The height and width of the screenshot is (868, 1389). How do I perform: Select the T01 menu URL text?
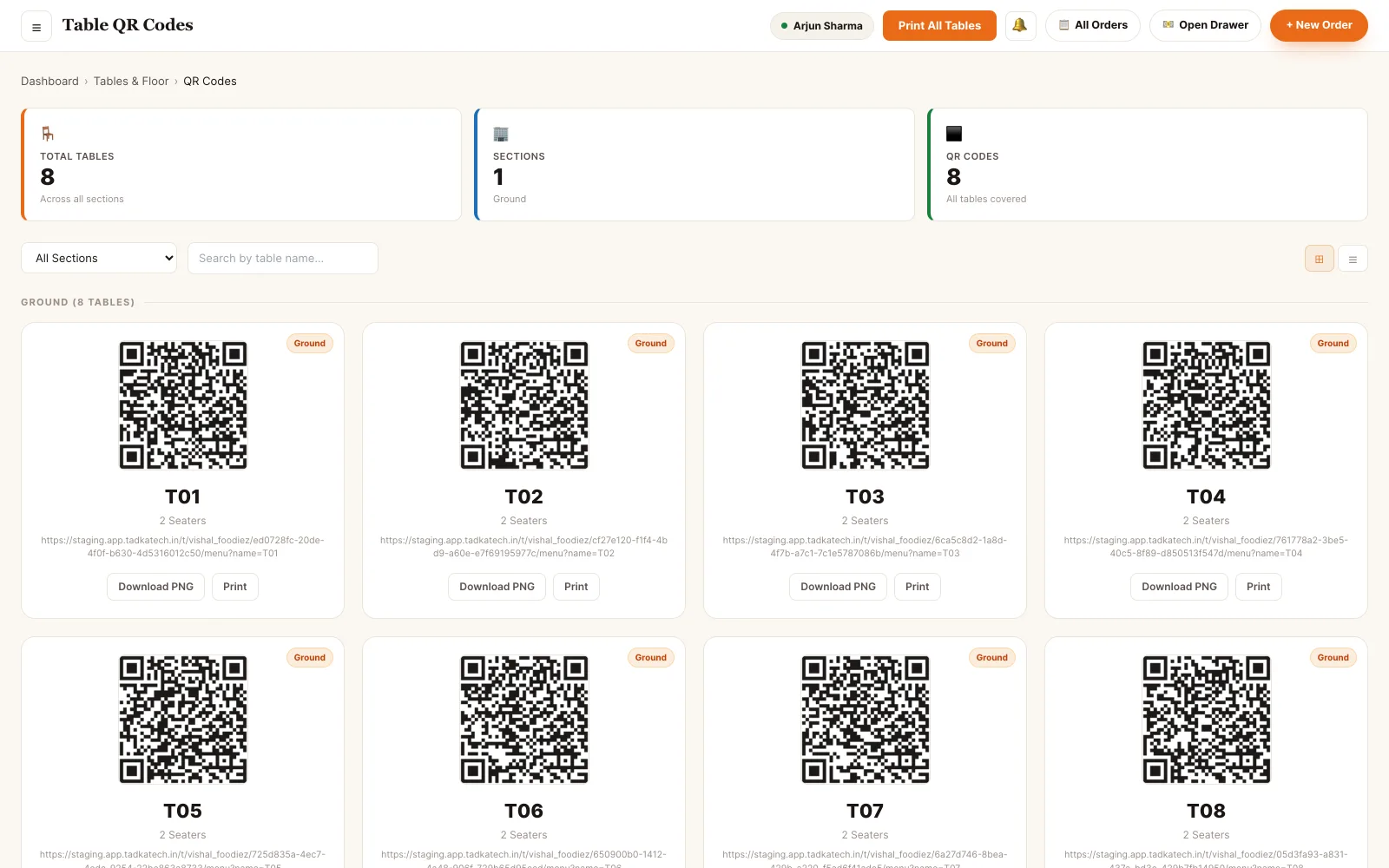pos(183,547)
